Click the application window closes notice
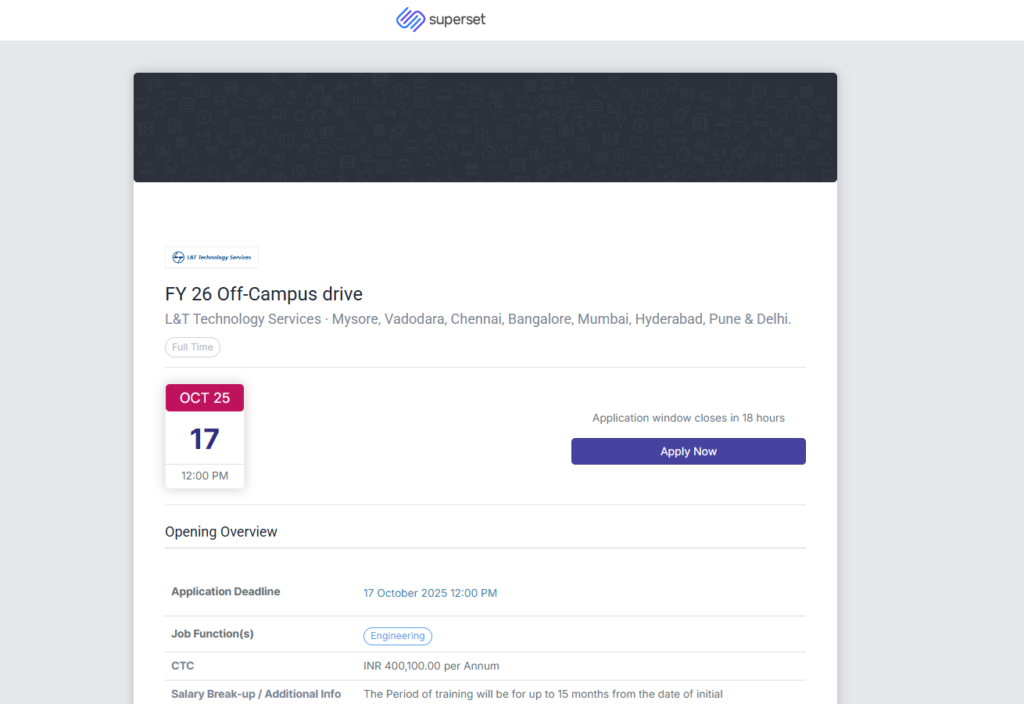The width and height of the screenshot is (1024, 704). pos(688,418)
